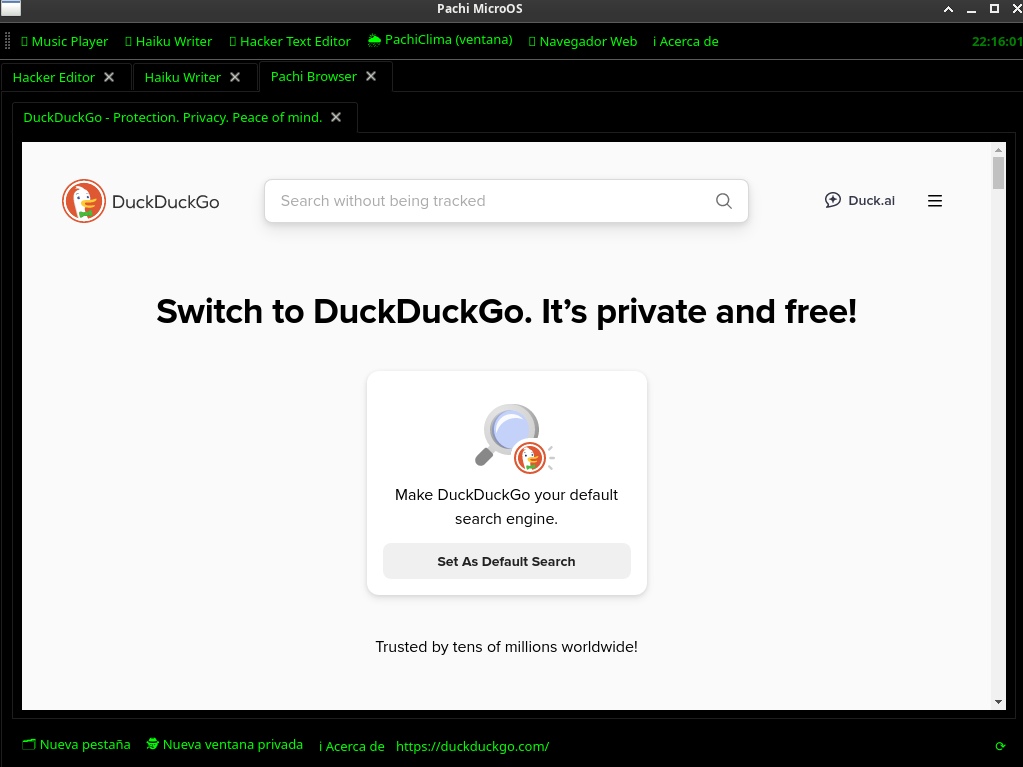Click the magnifying glass illustration in card

pyautogui.click(x=514, y=437)
